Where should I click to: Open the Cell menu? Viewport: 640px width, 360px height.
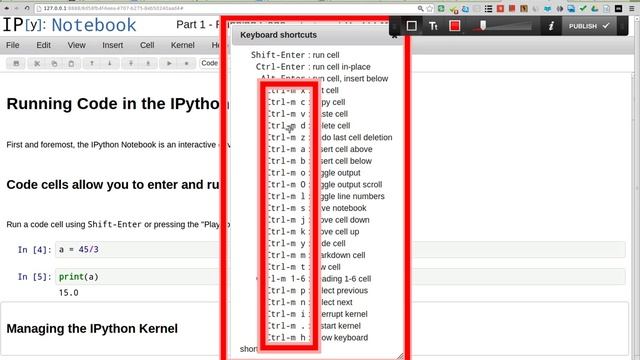point(147,45)
